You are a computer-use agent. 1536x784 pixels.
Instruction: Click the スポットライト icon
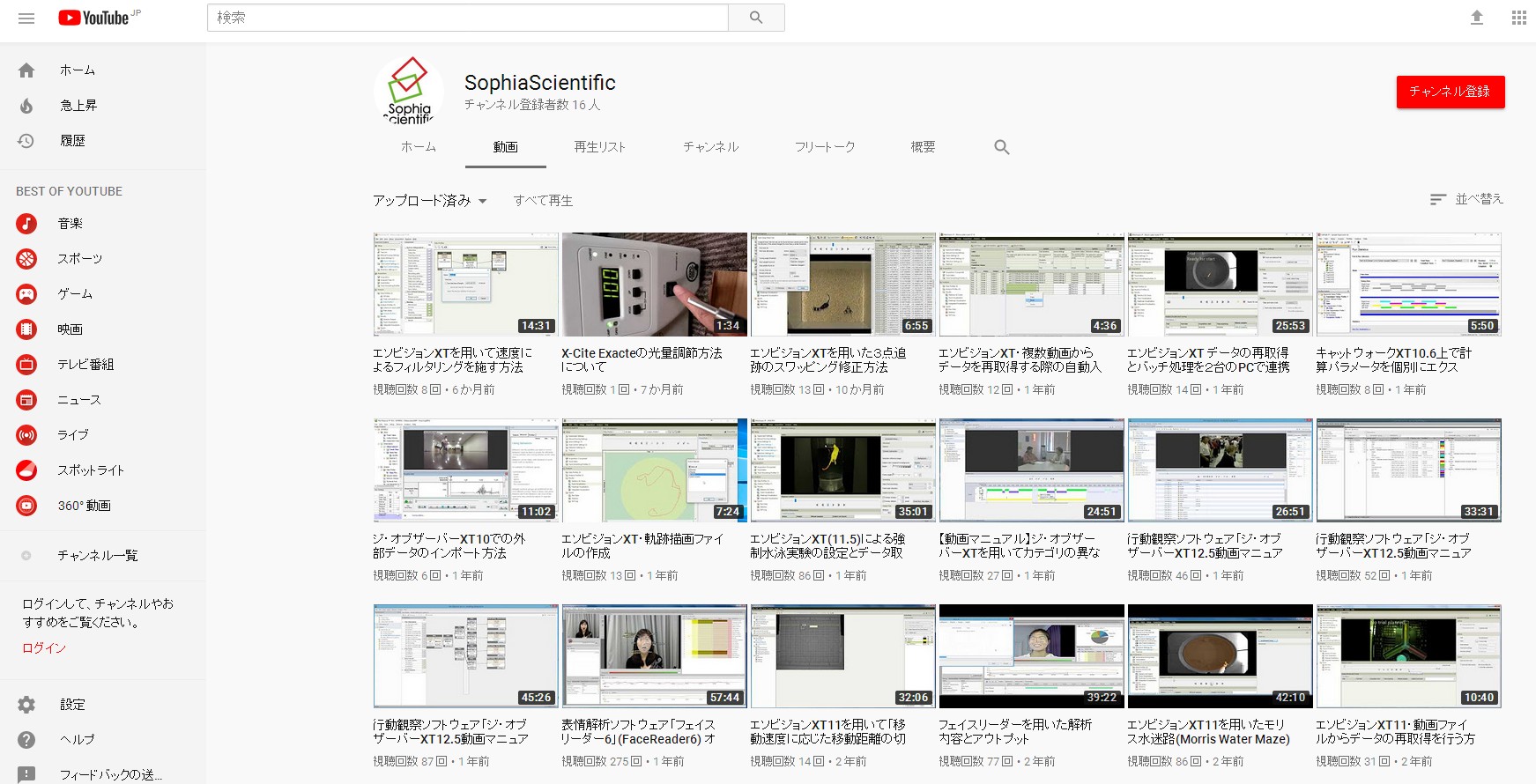click(x=26, y=470)
